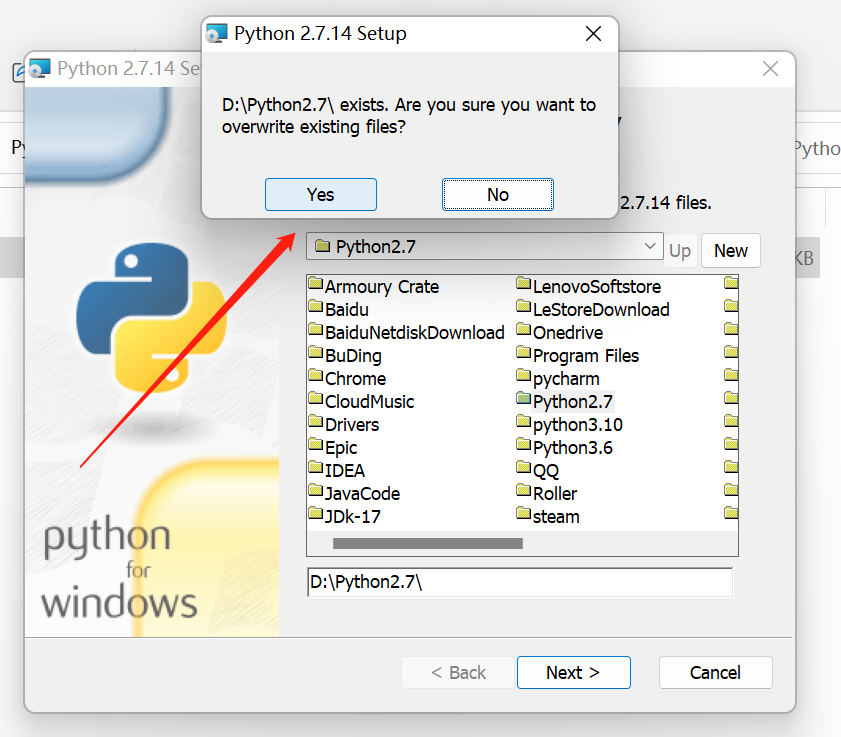
Task: Open the Python2.7 directory dropdown
Action: click(x=484, y=246)
